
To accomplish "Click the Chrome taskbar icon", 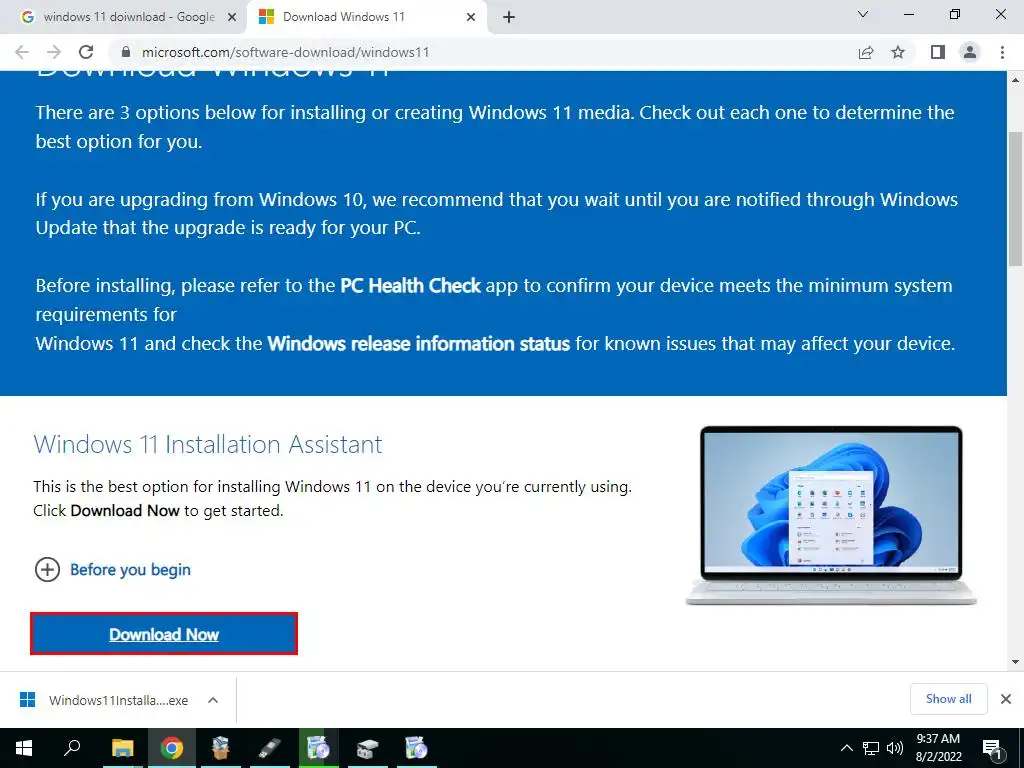I will tap(172, 748).
